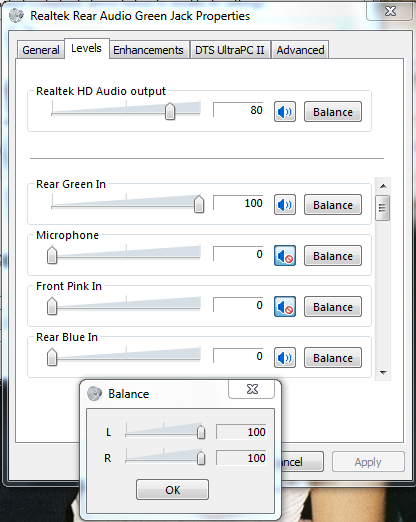Image resolution: width=416 pixels, height=522 pixels.
Task: Click the partially hidden Cancel button
Action: (x=302, y=462)
